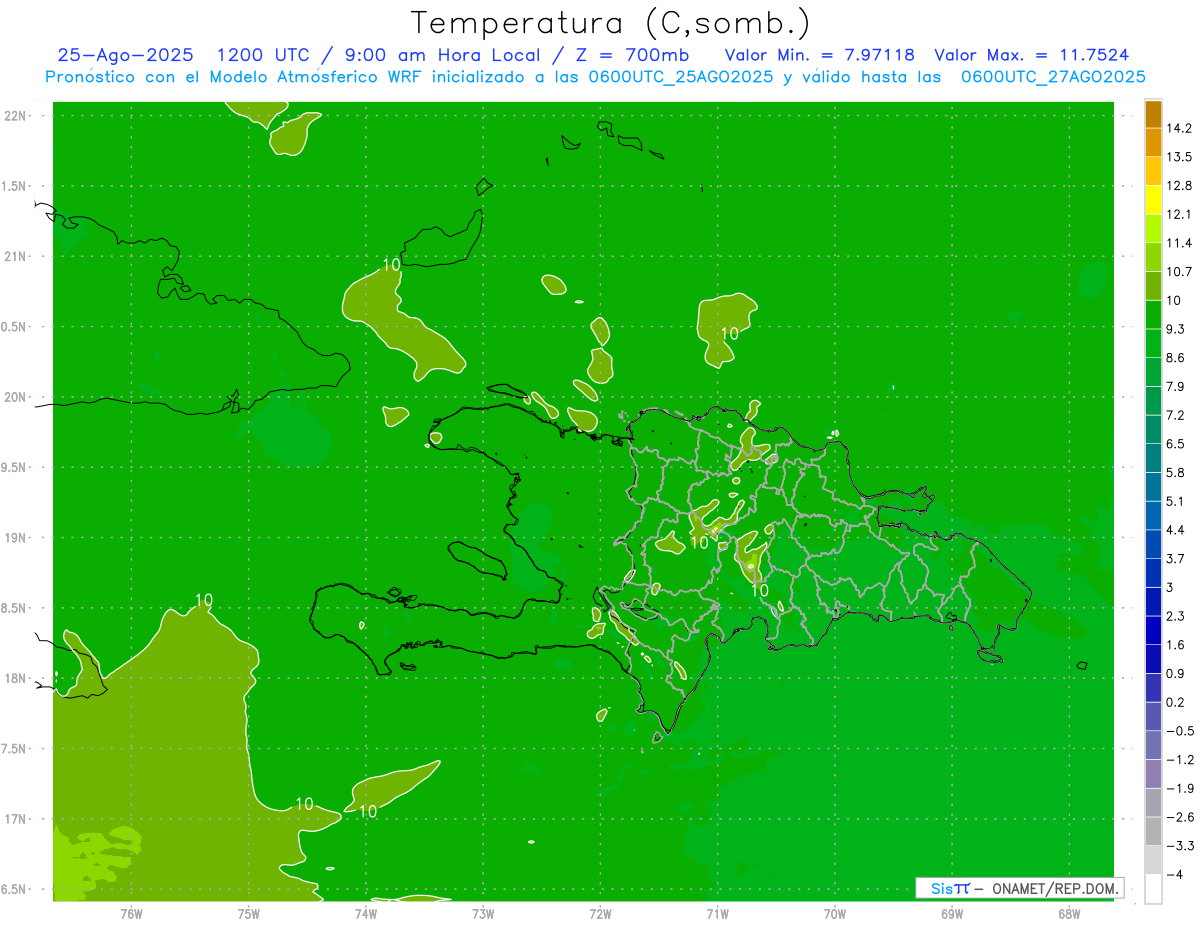Click the '22N' latitude axis label
Viewport: 1200px width, 927px height.
point(14,116)
